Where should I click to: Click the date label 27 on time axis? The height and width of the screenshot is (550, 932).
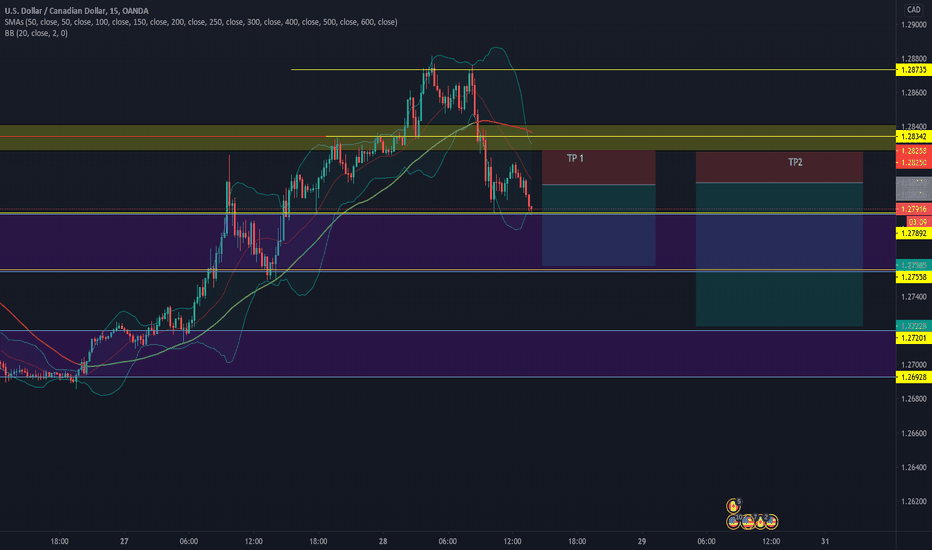click(124, 541)
